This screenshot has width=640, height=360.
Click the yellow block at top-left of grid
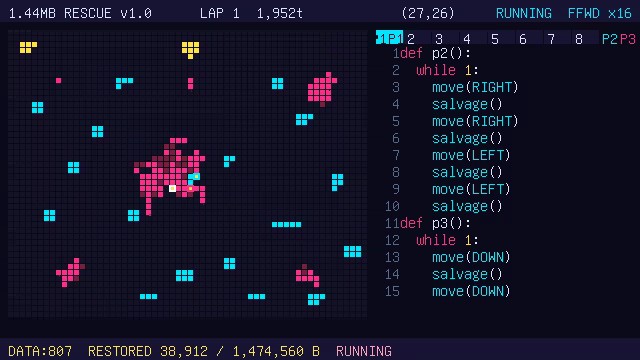point(28,47)
